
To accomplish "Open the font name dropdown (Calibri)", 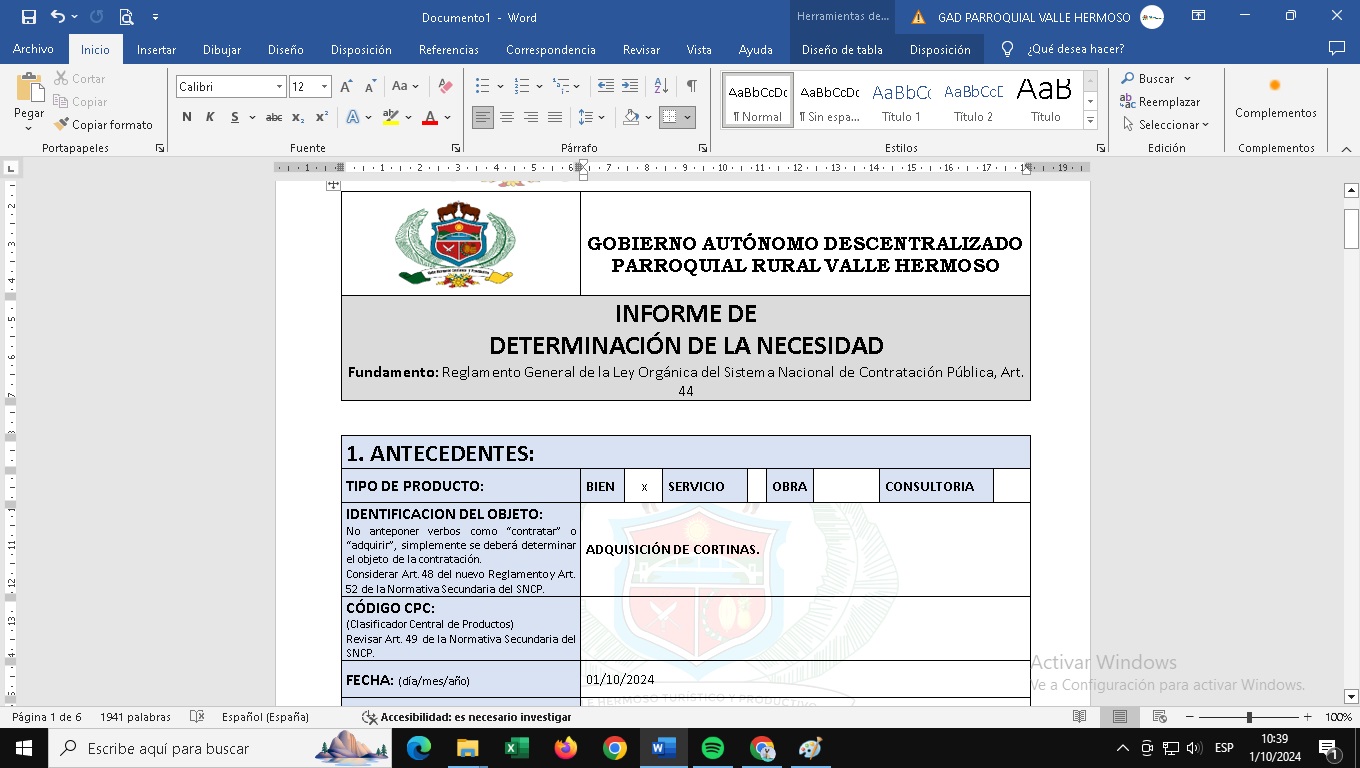I will coord(279,87).
